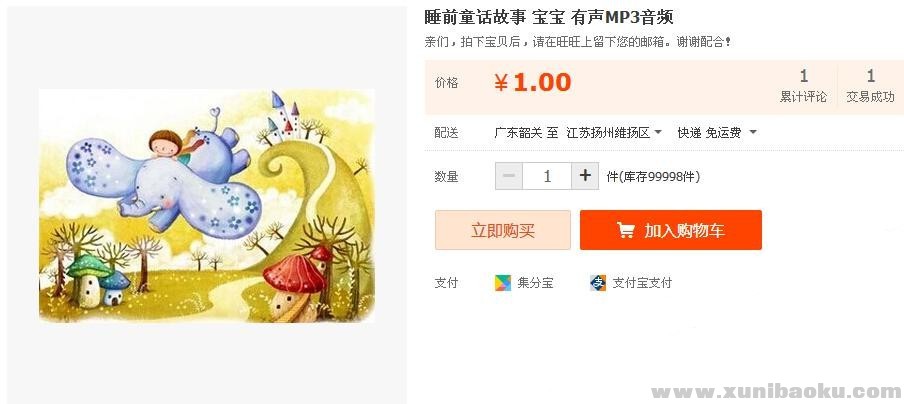Click the shopping cart icon
The image size is (904, 404).
click(626, 231)
